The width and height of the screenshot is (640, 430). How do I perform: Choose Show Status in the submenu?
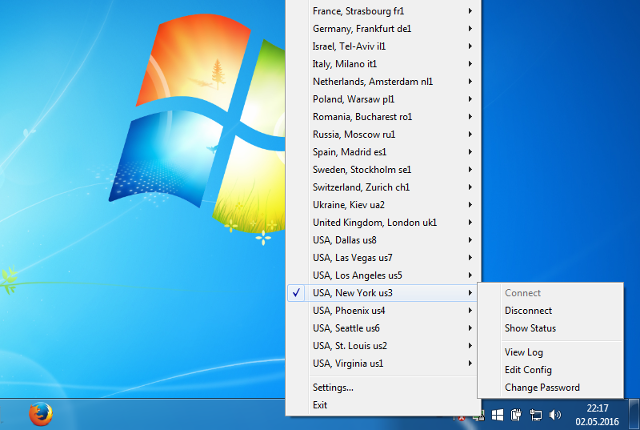[x=550, y=328]
